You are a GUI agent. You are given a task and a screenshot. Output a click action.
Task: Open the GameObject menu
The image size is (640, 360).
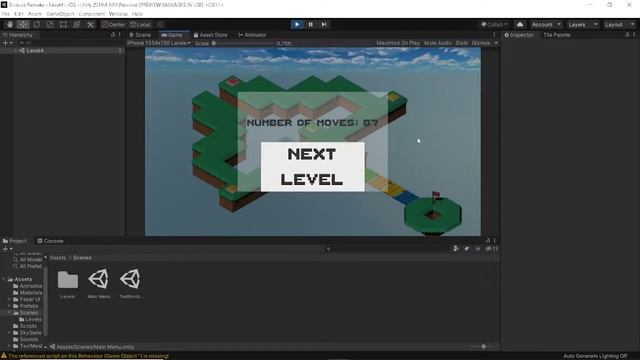click(x=60, y=14)
